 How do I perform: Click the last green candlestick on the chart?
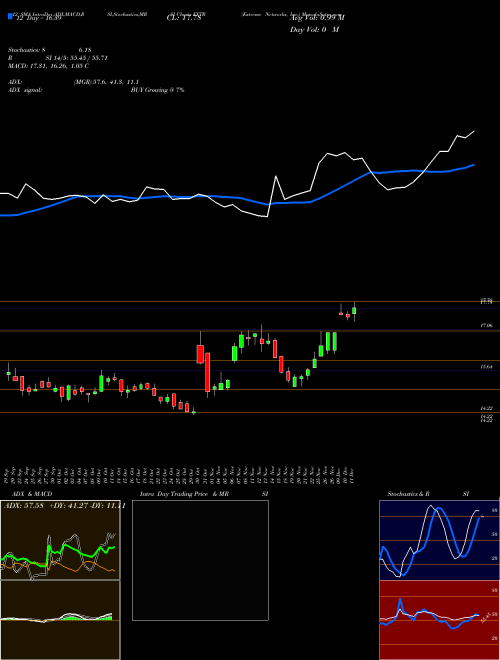point(354,311)
